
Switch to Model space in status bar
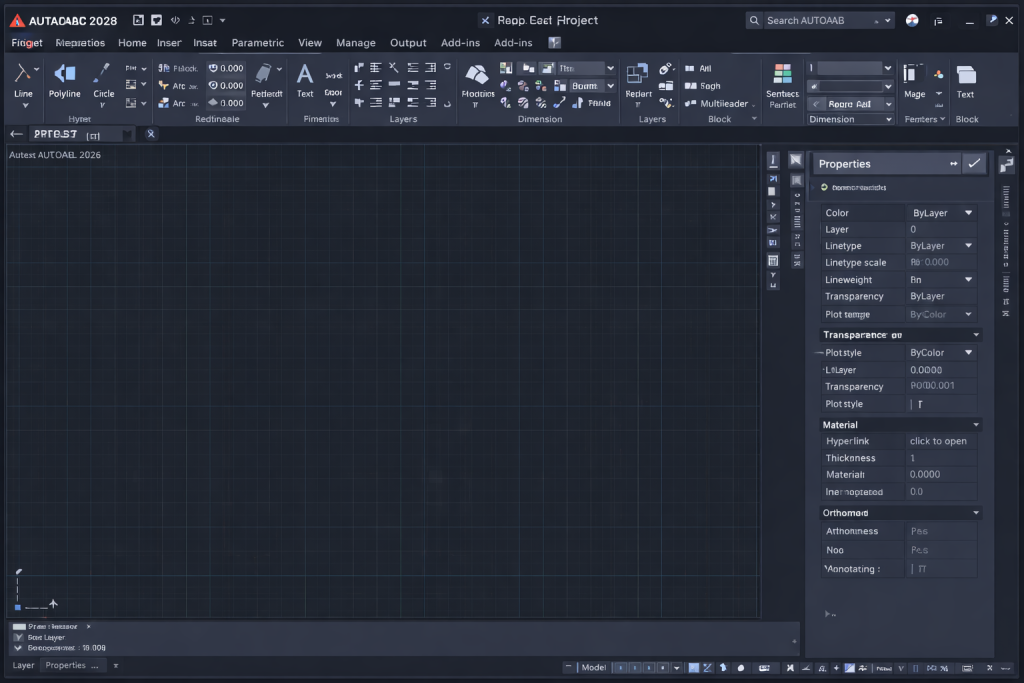point(593,667)
